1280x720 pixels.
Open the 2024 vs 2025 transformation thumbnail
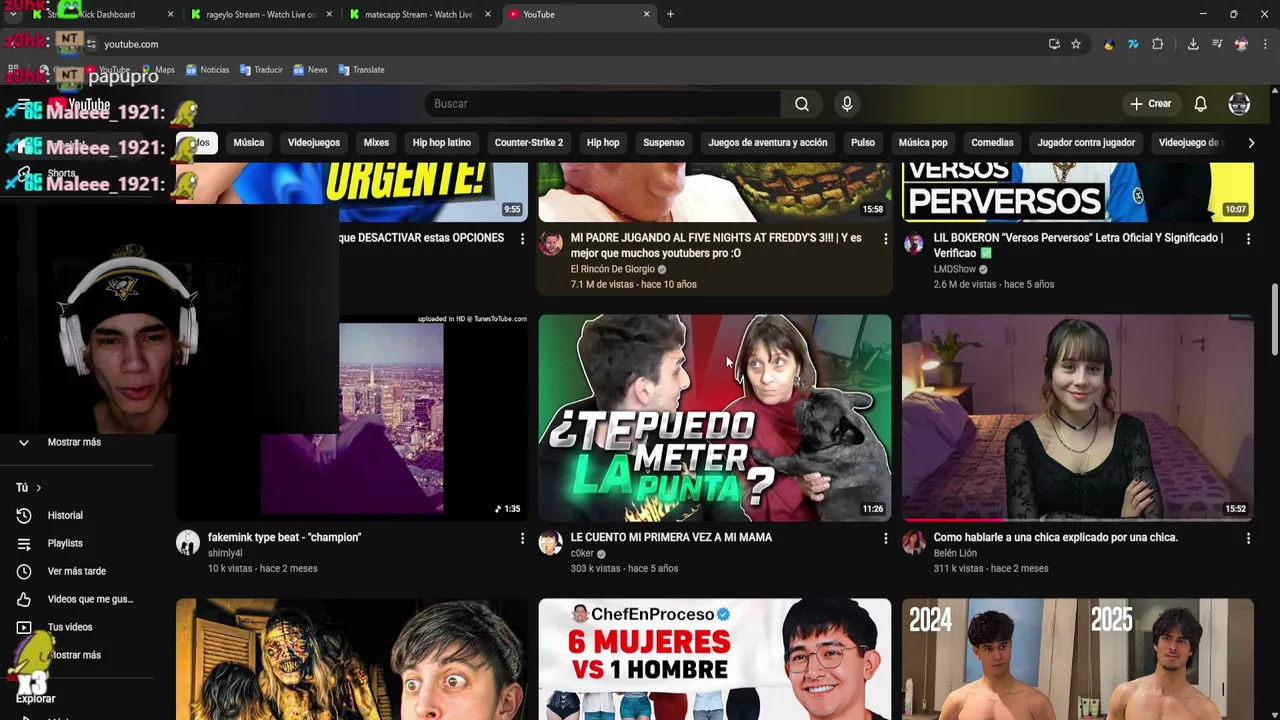1078,659
